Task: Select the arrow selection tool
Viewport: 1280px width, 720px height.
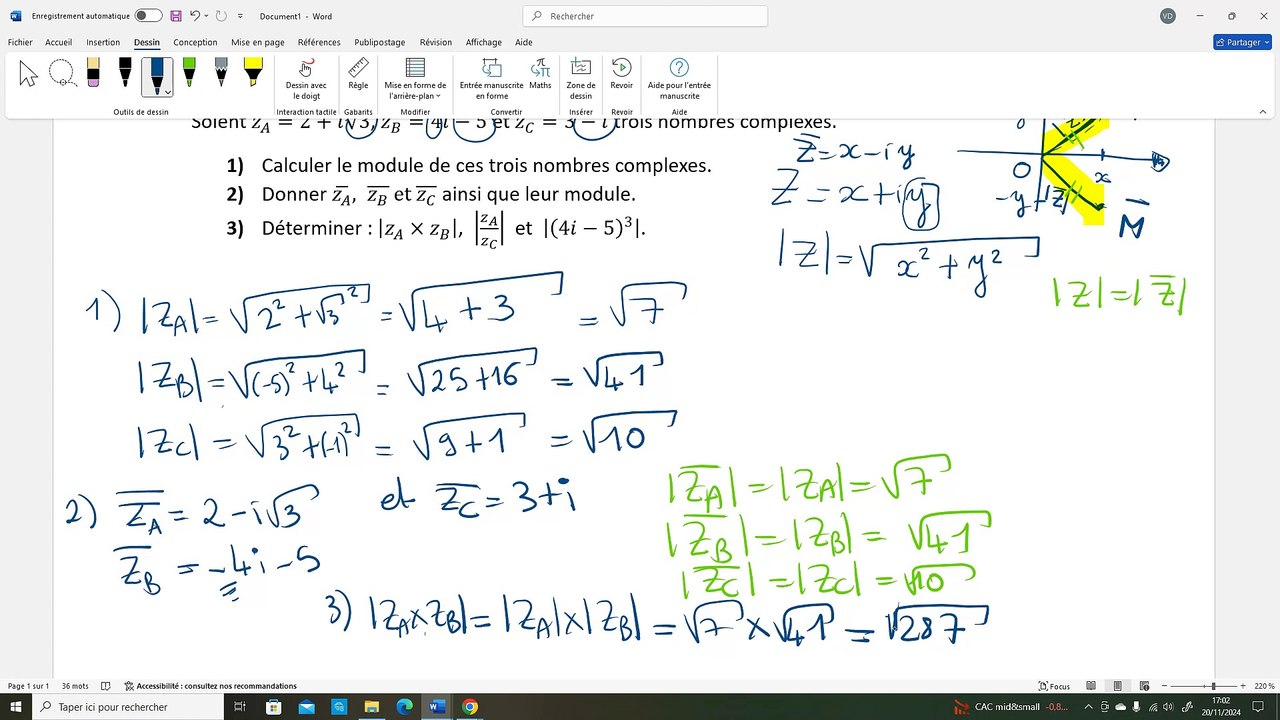Action: [x=29, y=73]
